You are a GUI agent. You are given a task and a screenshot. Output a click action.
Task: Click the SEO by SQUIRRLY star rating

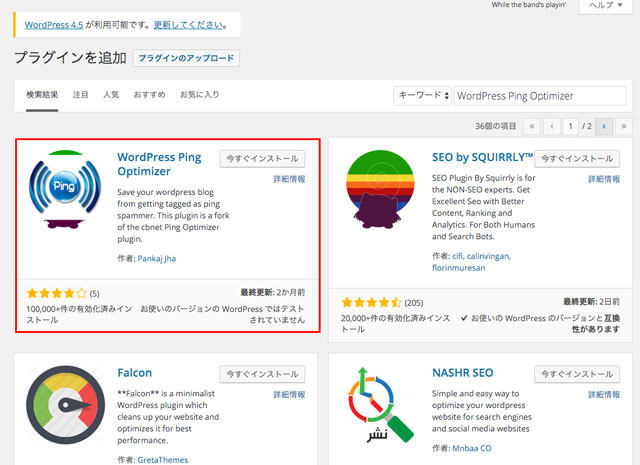[x=371, y=303]
